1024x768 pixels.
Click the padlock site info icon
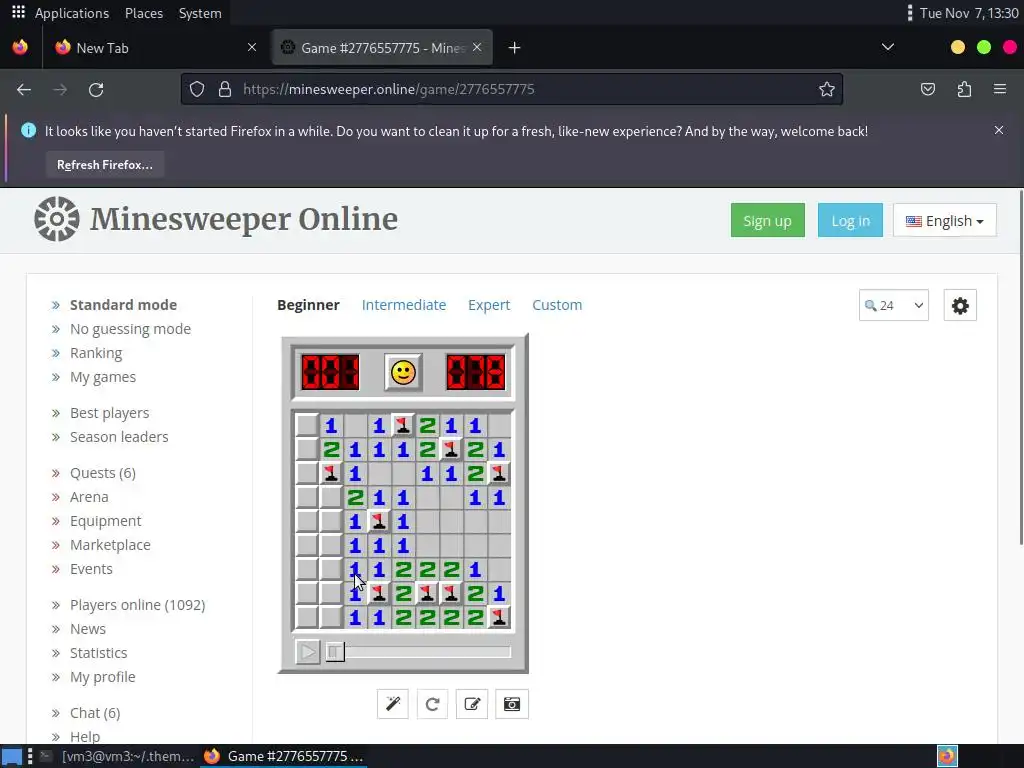tap(225, 89)
